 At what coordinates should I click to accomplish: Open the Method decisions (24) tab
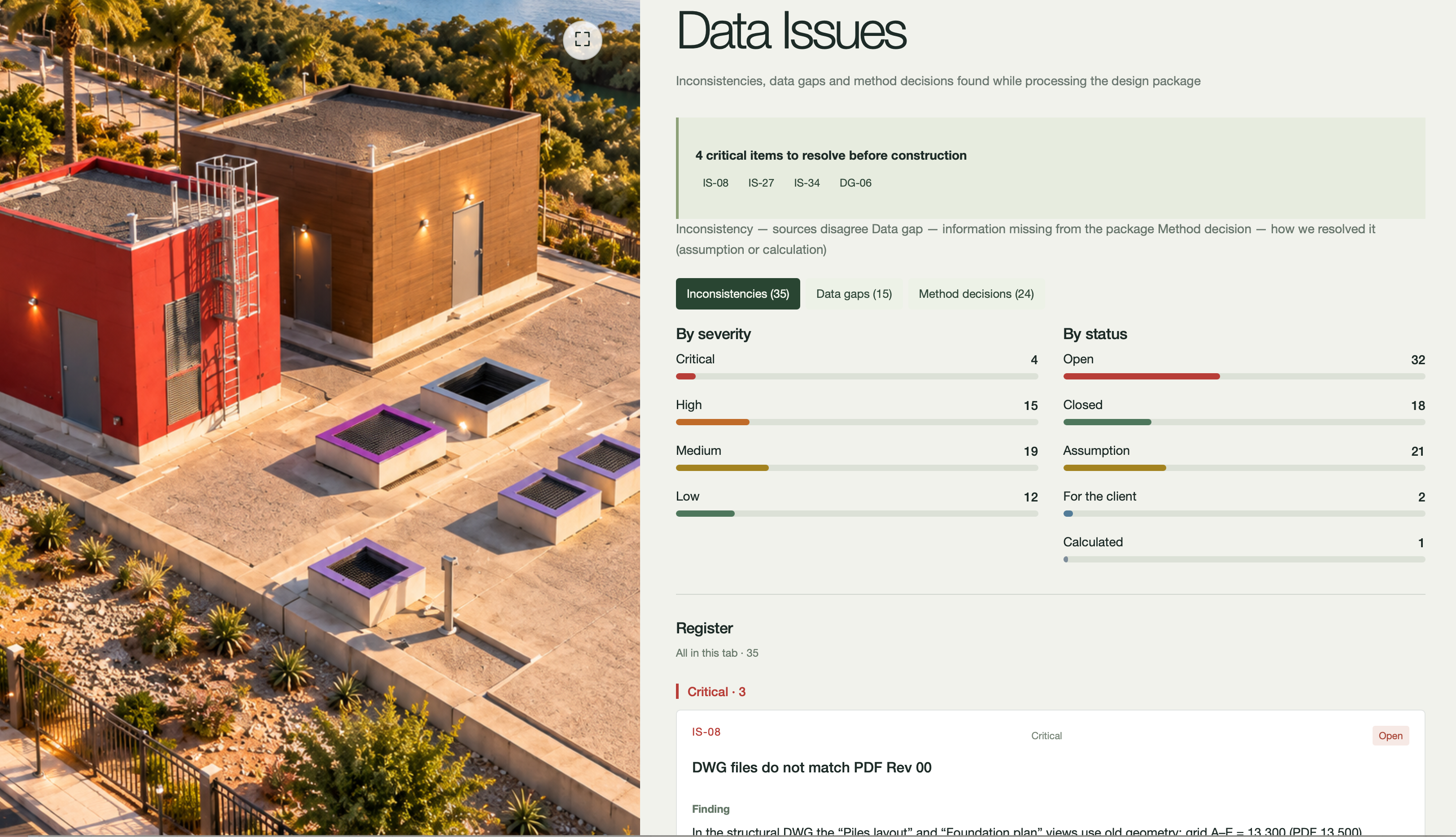pyautogui.click(x=976, y=294)
